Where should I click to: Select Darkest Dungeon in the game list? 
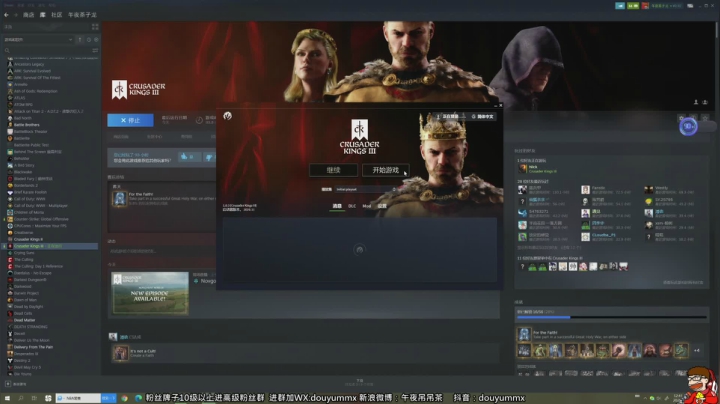30,280
